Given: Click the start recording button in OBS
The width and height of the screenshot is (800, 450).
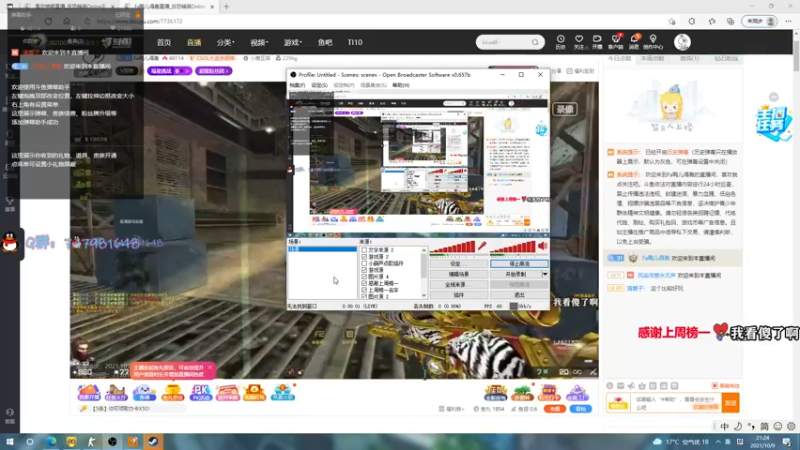Looking at the screenshot, I should pyautogui.click(x=516, y=274).
